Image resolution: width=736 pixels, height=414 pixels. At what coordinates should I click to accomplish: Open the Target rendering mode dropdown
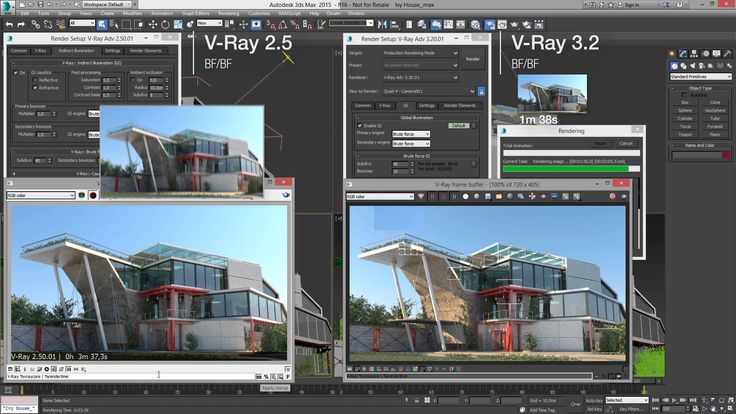(x=420, y=53)
